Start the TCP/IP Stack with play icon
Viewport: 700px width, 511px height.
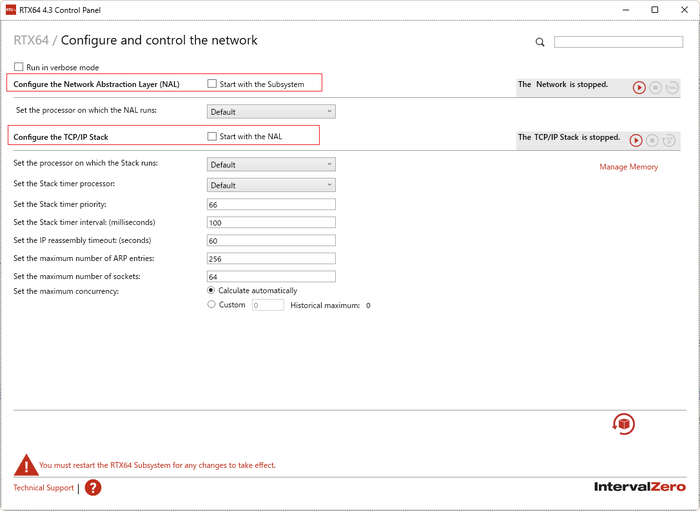(x=636, y=141)
